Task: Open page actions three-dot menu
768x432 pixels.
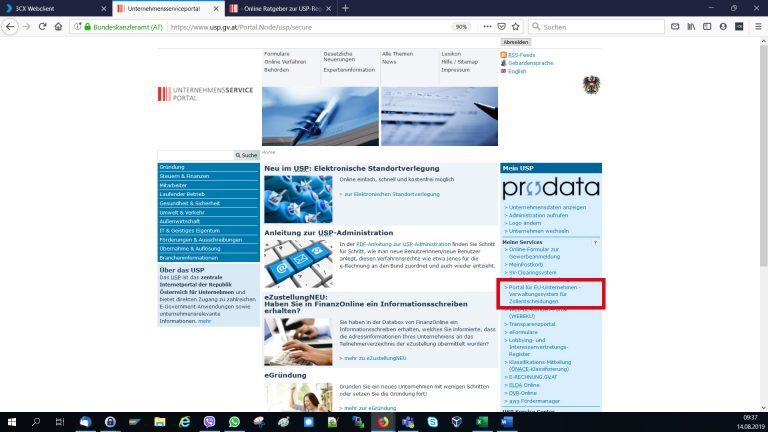Action: [x=487, y=27]
